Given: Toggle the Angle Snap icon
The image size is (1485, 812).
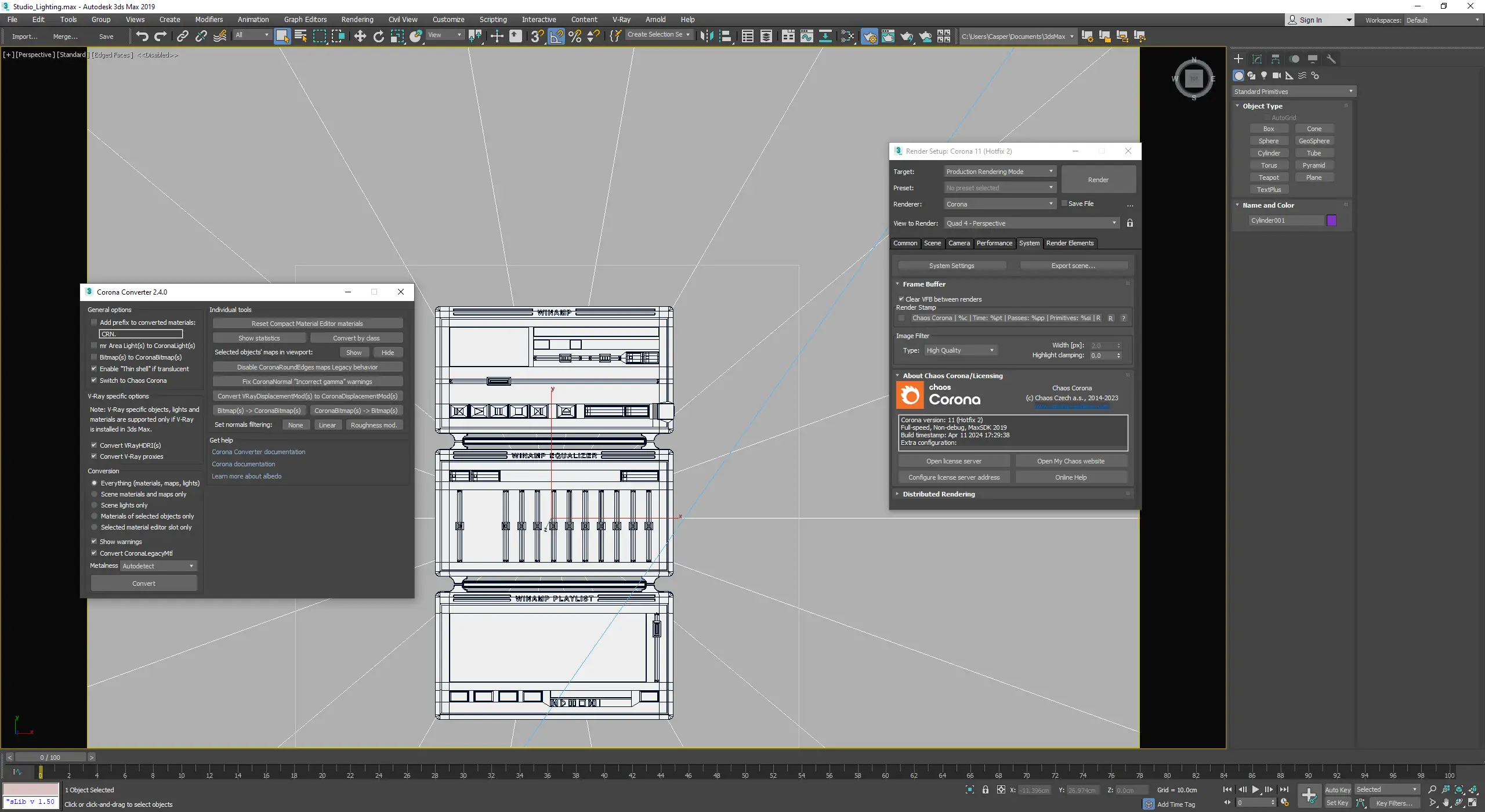Looking at the screenshot, I should [556, 37].
